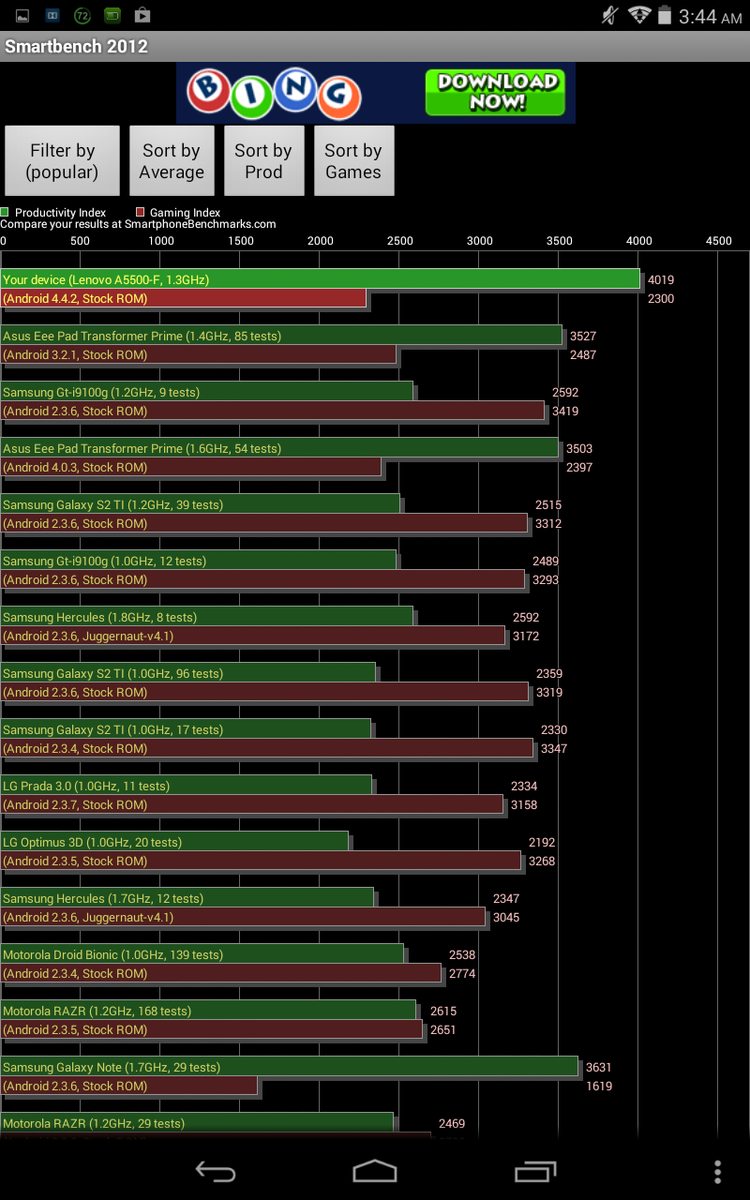The height and width of the screenshot is (1200, 750).
Task: Tap the battery status icon
Action: 665,15
